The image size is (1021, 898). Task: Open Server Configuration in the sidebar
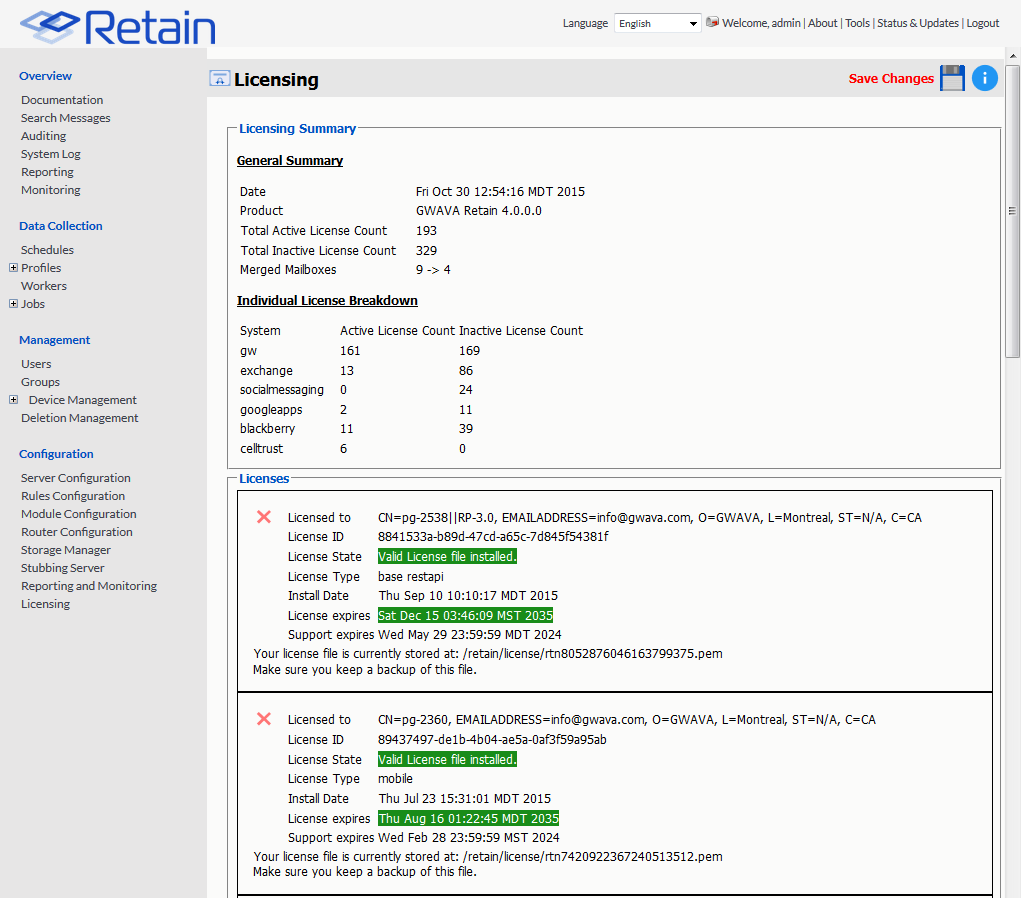[x=76, y=478]
